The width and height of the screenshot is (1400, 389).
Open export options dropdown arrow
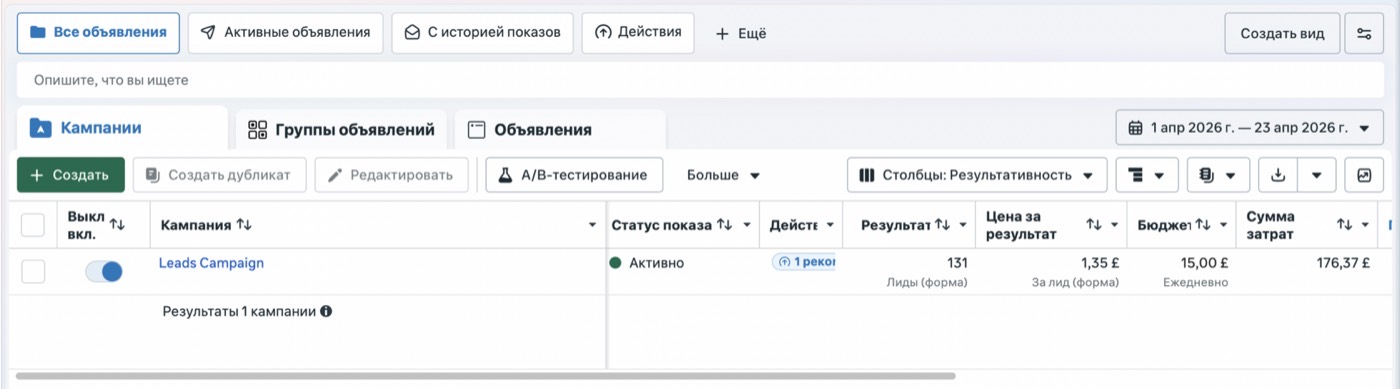pyautogui.click(x=1317, y=175)
